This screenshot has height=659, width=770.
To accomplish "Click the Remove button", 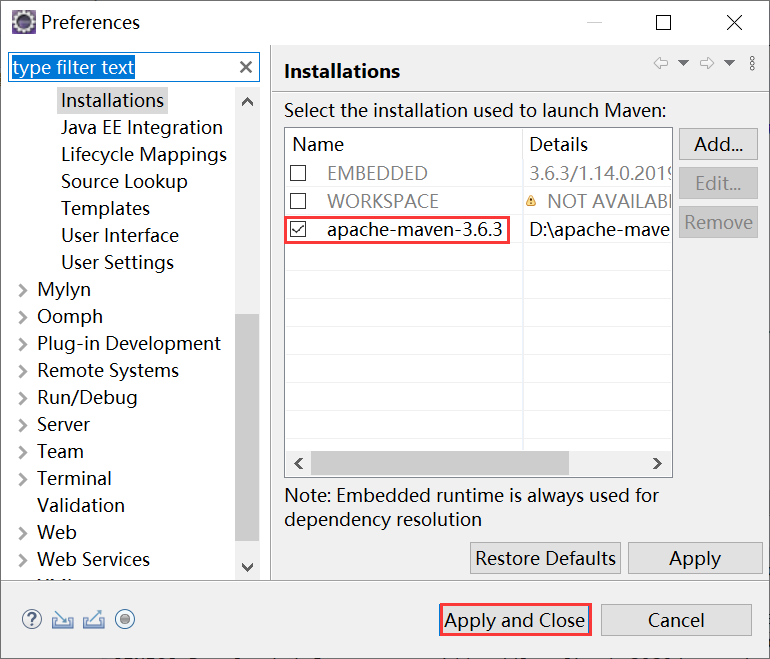I will click(x=718, y=222).
